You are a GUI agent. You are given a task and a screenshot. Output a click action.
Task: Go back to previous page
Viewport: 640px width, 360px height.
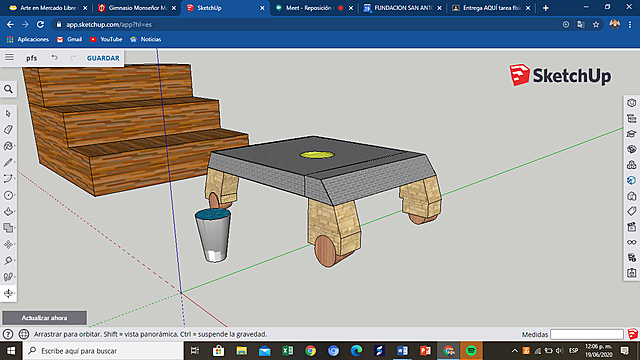click(x=10, y=24)
